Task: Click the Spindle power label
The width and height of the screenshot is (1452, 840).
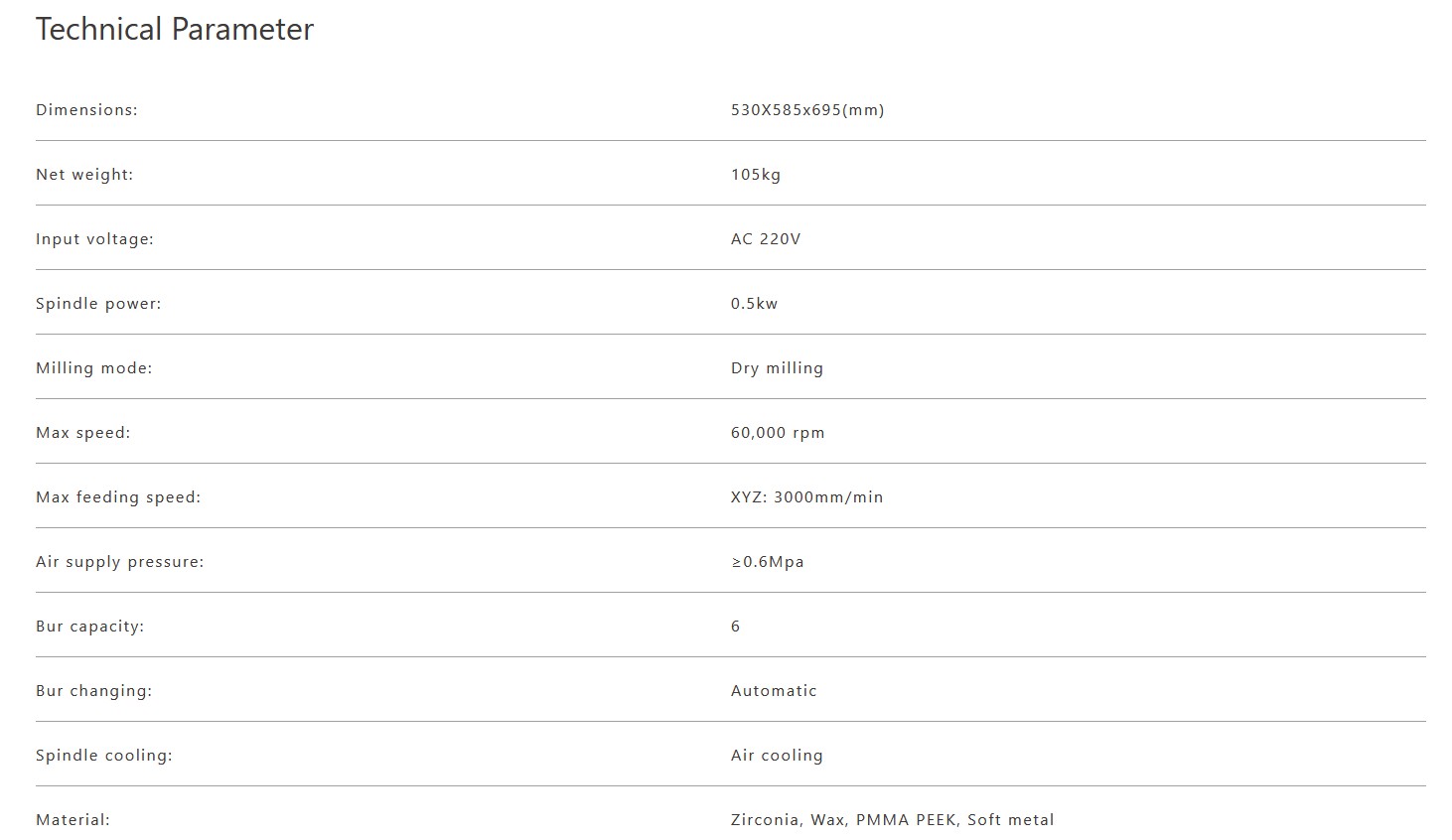Action: (x=98, y=304)
